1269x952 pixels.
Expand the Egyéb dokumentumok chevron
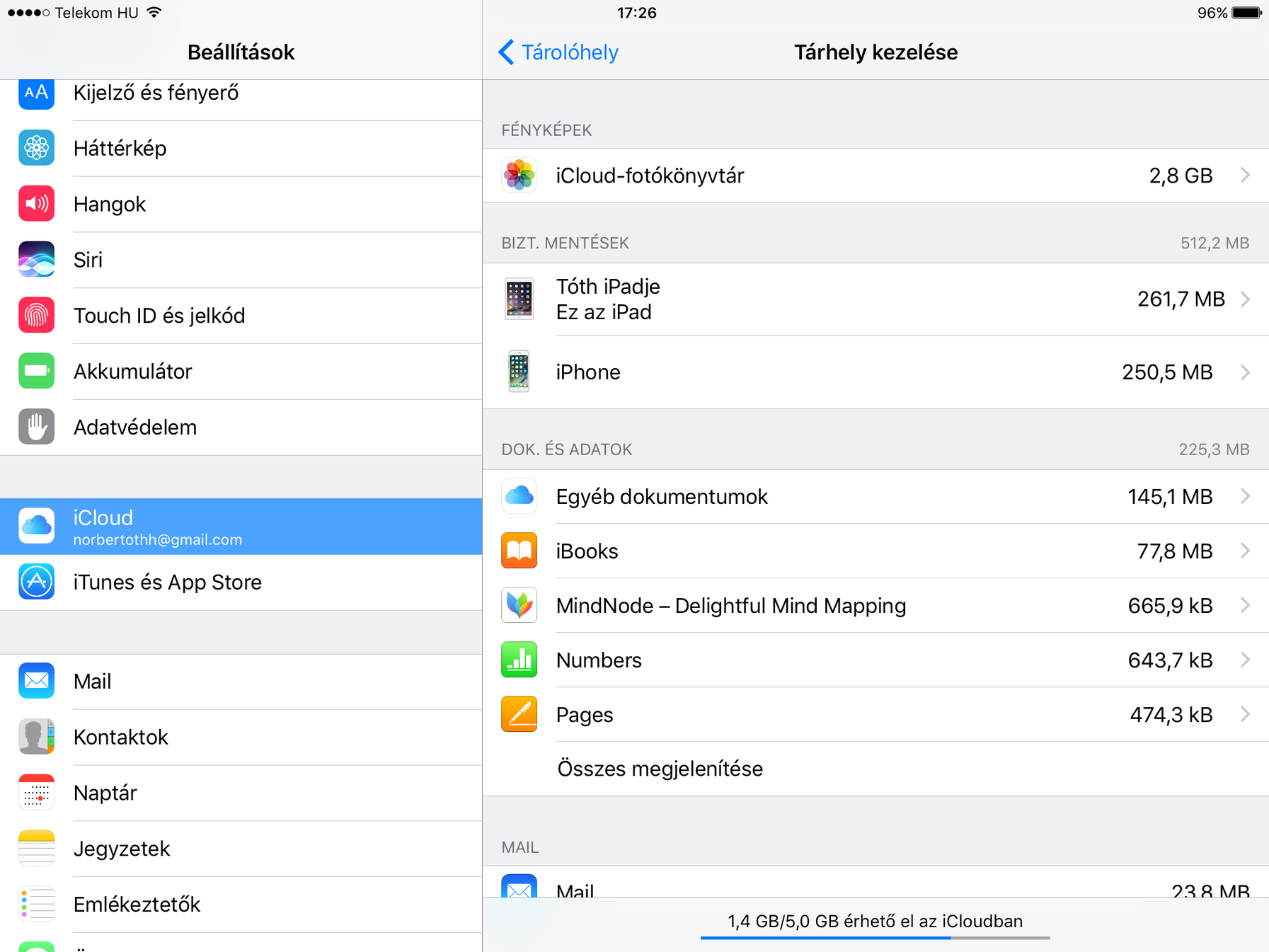[x=1246, y=496]
